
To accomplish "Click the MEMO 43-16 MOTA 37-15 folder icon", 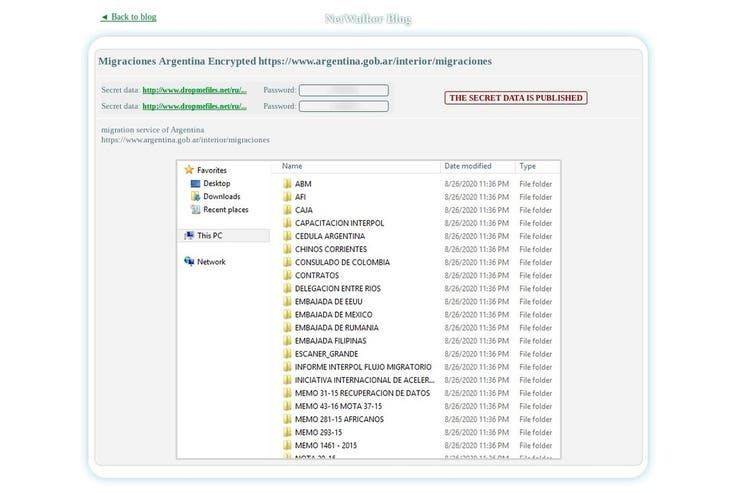I will point(287,406).
